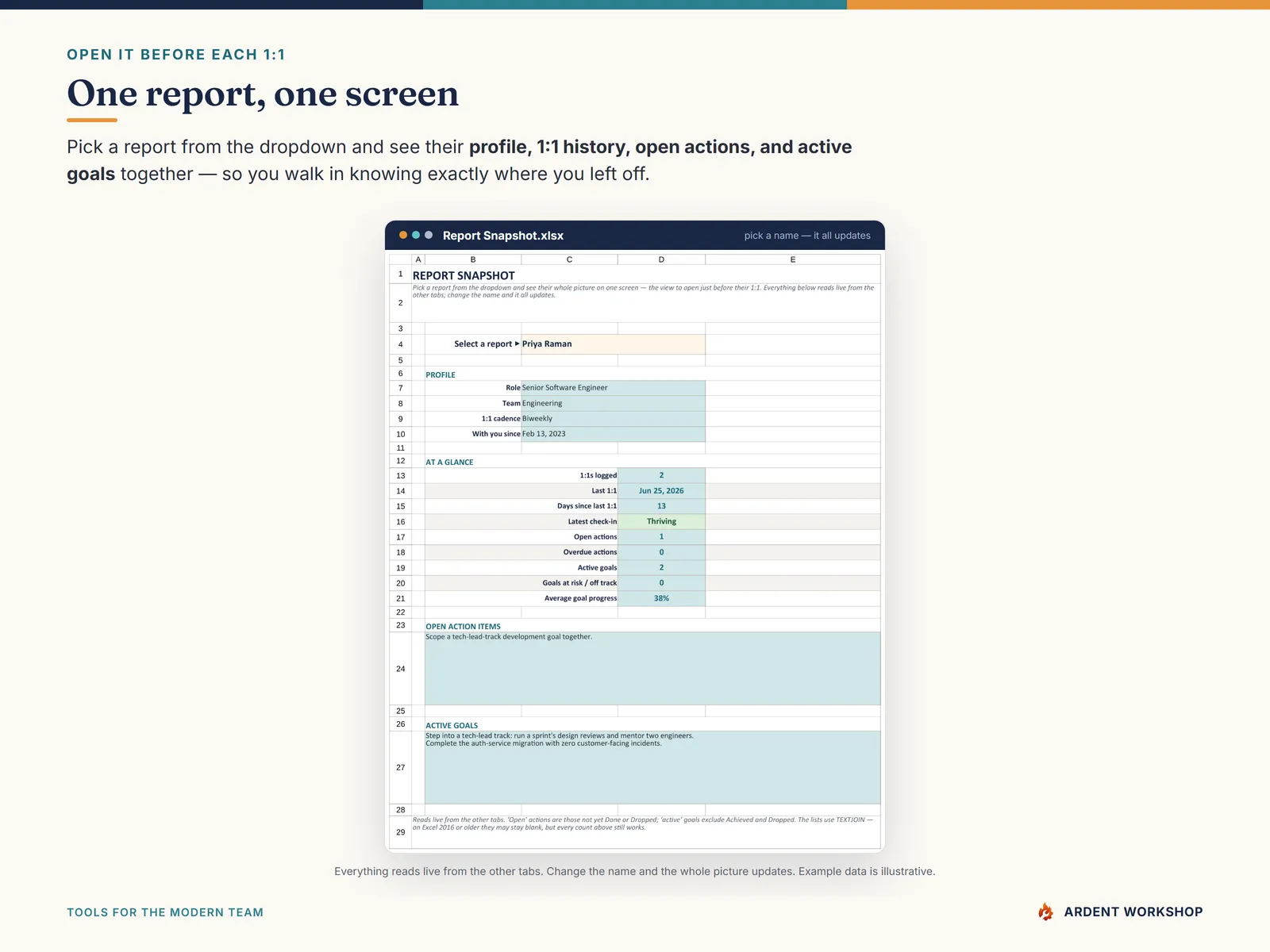
Task: Click the teal window dot in title bar
Action: click(416, 235)
